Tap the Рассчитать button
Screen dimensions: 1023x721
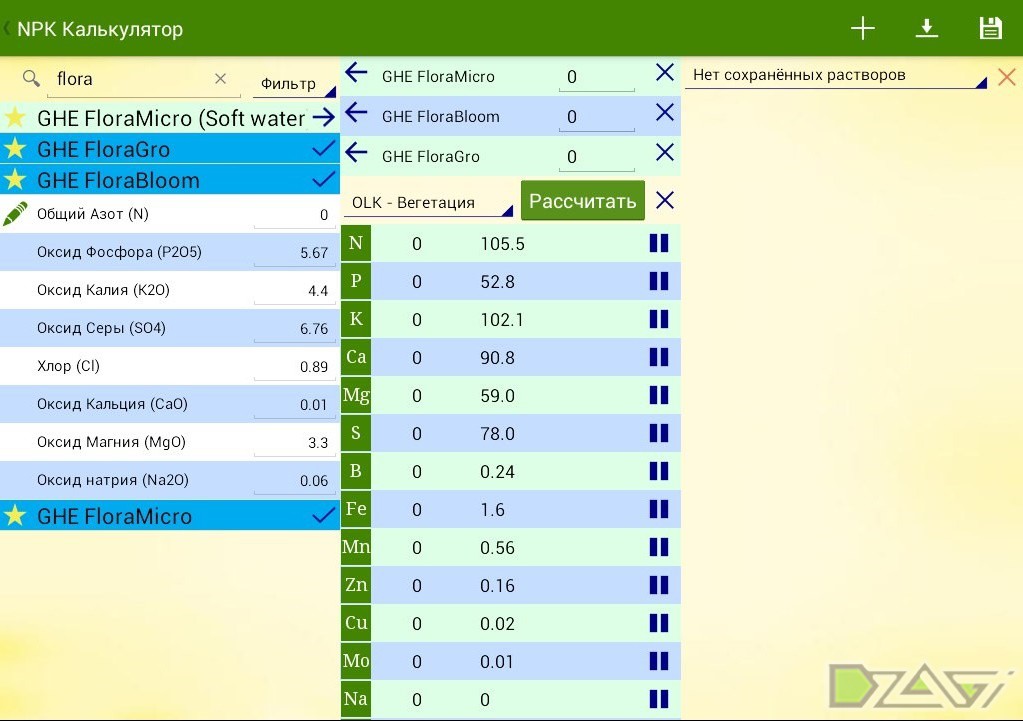[583, 200]
